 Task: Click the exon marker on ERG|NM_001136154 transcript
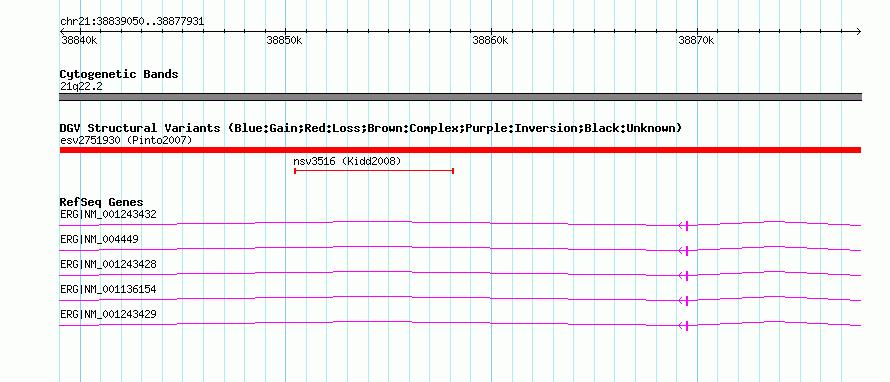(x=687, y=300)
